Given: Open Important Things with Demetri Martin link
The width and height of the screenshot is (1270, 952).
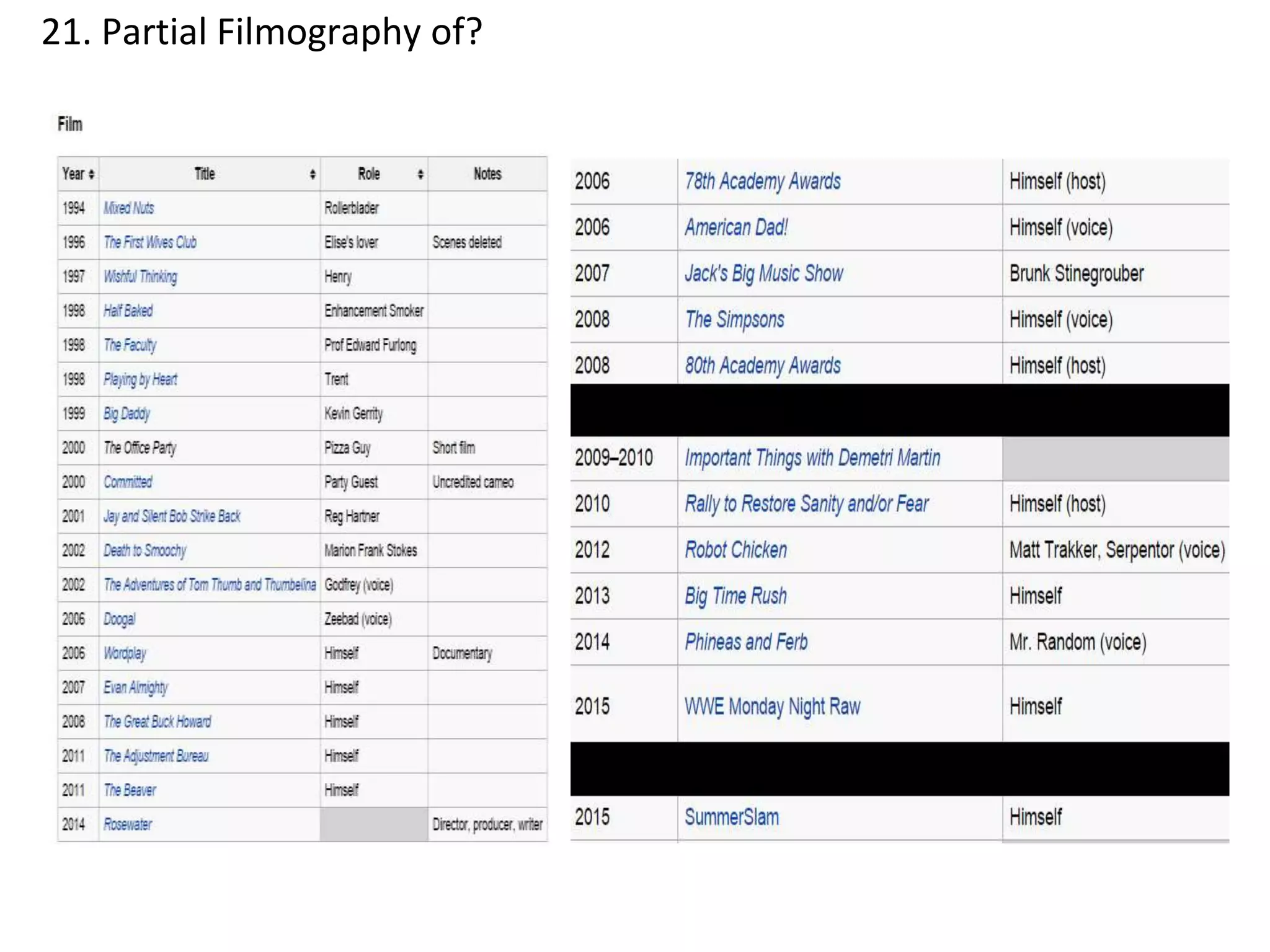Looking at the screenshot, I should click(x=812, y=458).
